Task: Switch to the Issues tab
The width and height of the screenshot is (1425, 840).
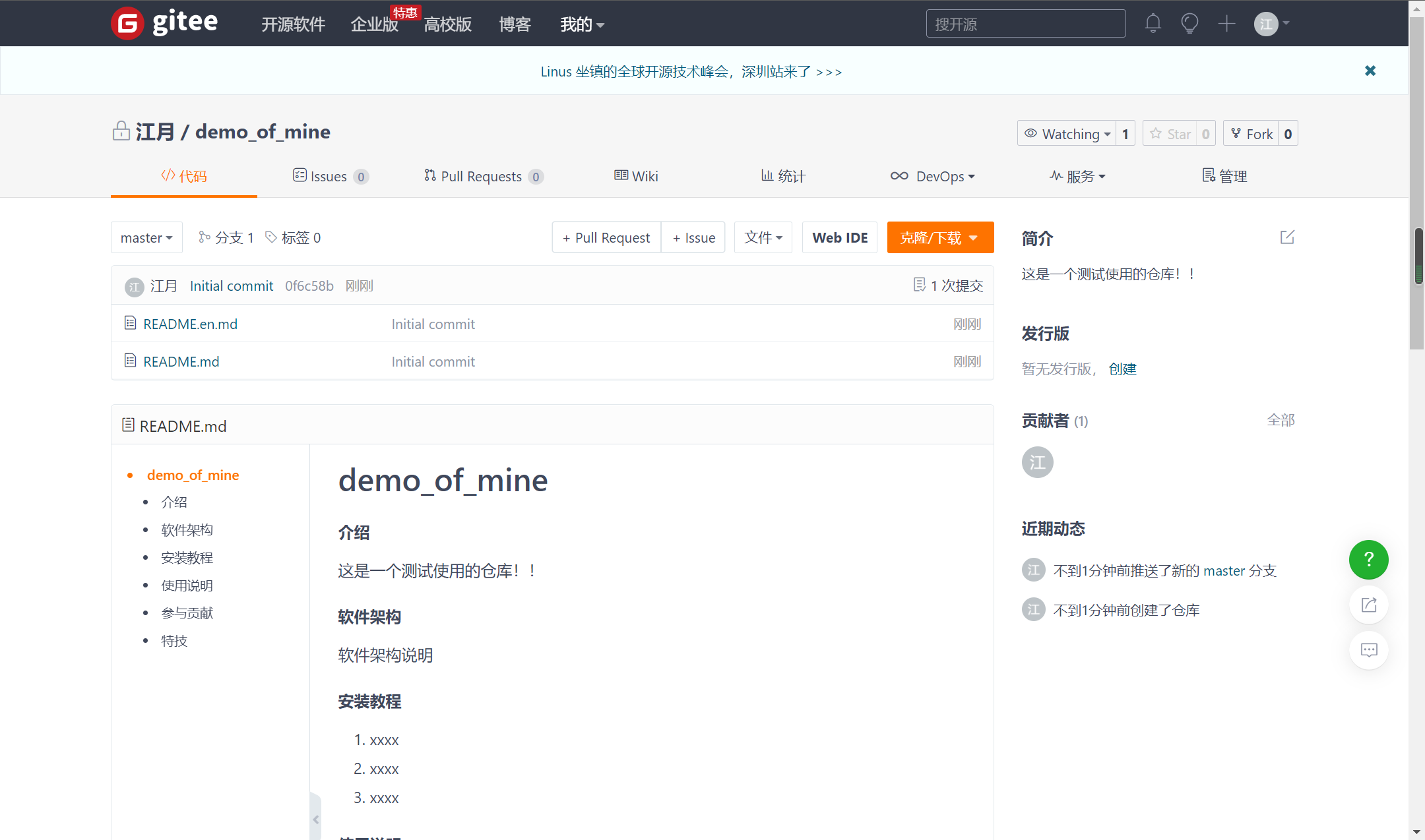Action: click(x=329, y=176)
